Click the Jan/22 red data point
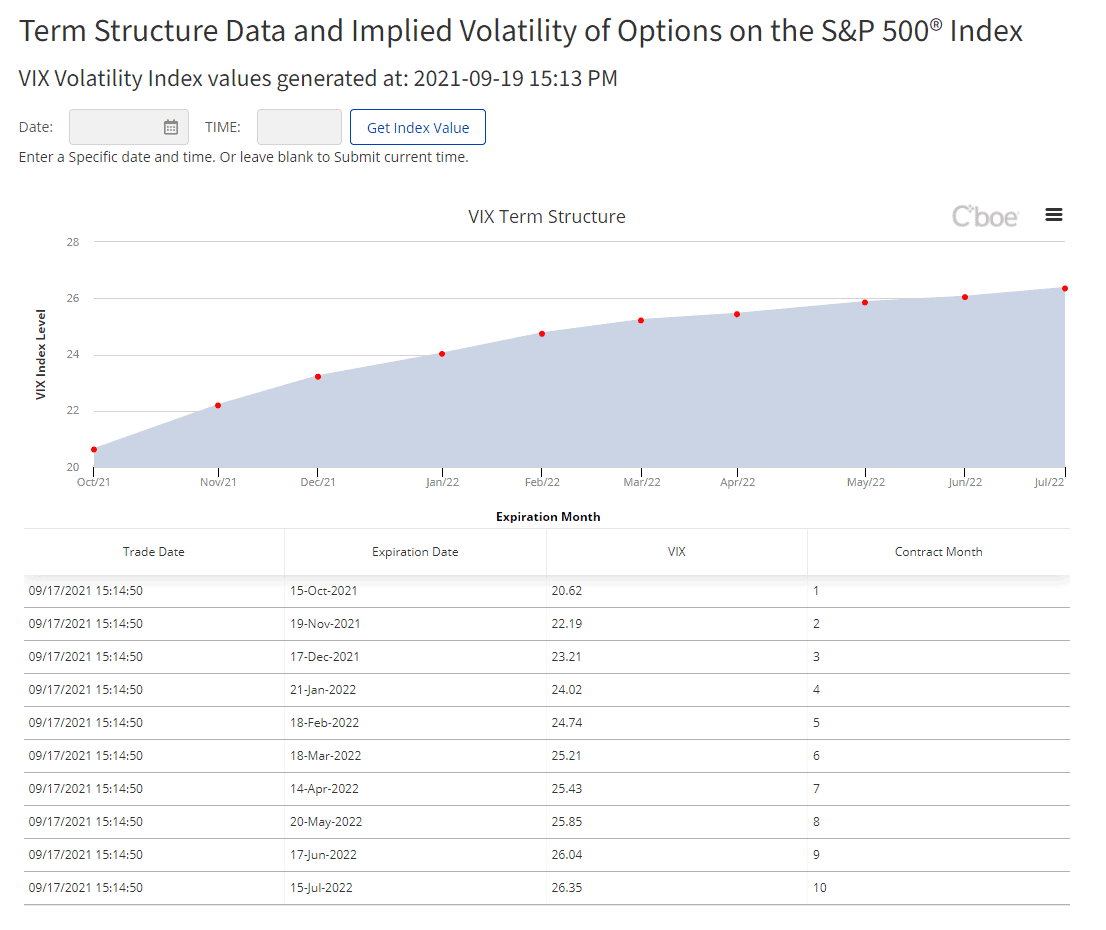 click(x=442, y=353)
